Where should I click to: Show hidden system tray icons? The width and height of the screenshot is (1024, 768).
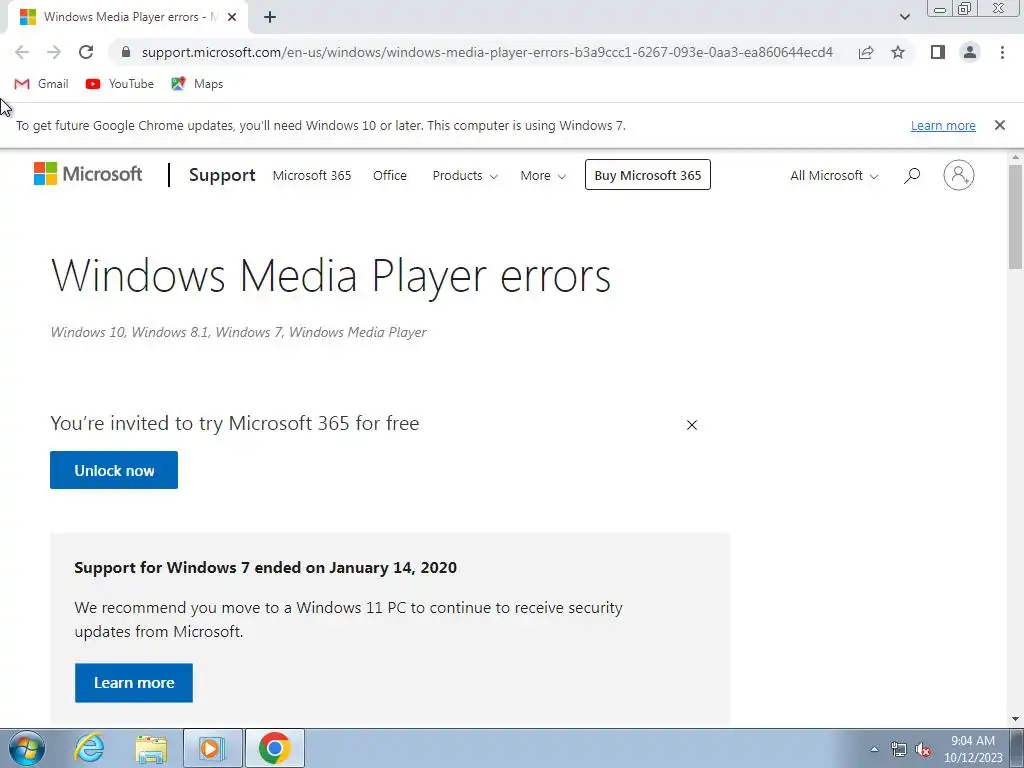coord(874,749)
